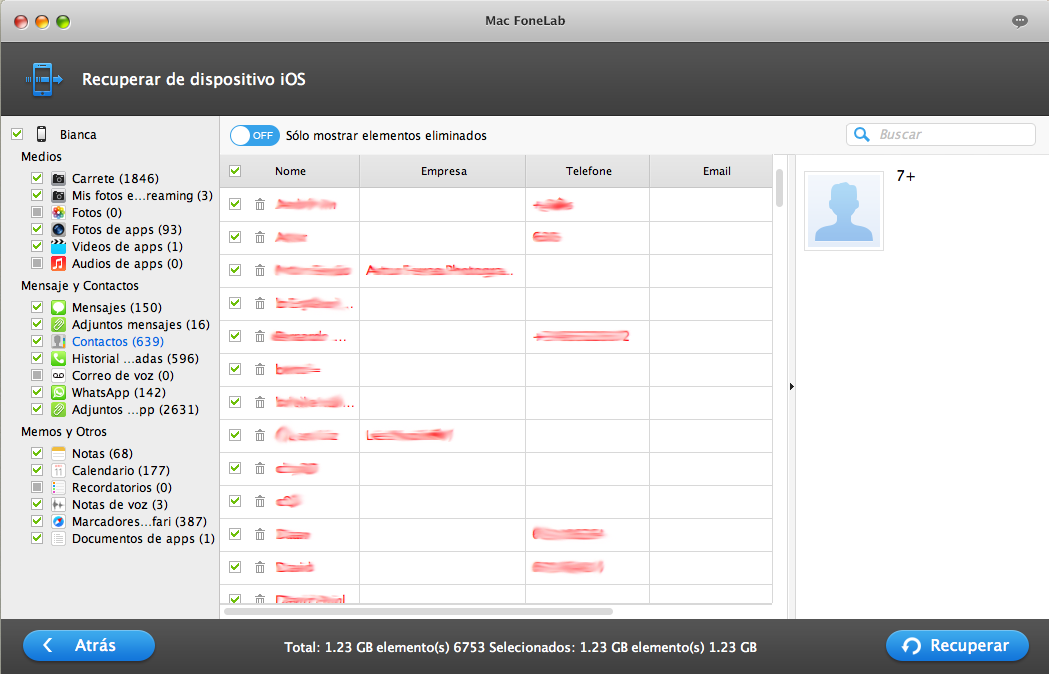
Task: Click the Notas icon
Action: tap(59, 453)
